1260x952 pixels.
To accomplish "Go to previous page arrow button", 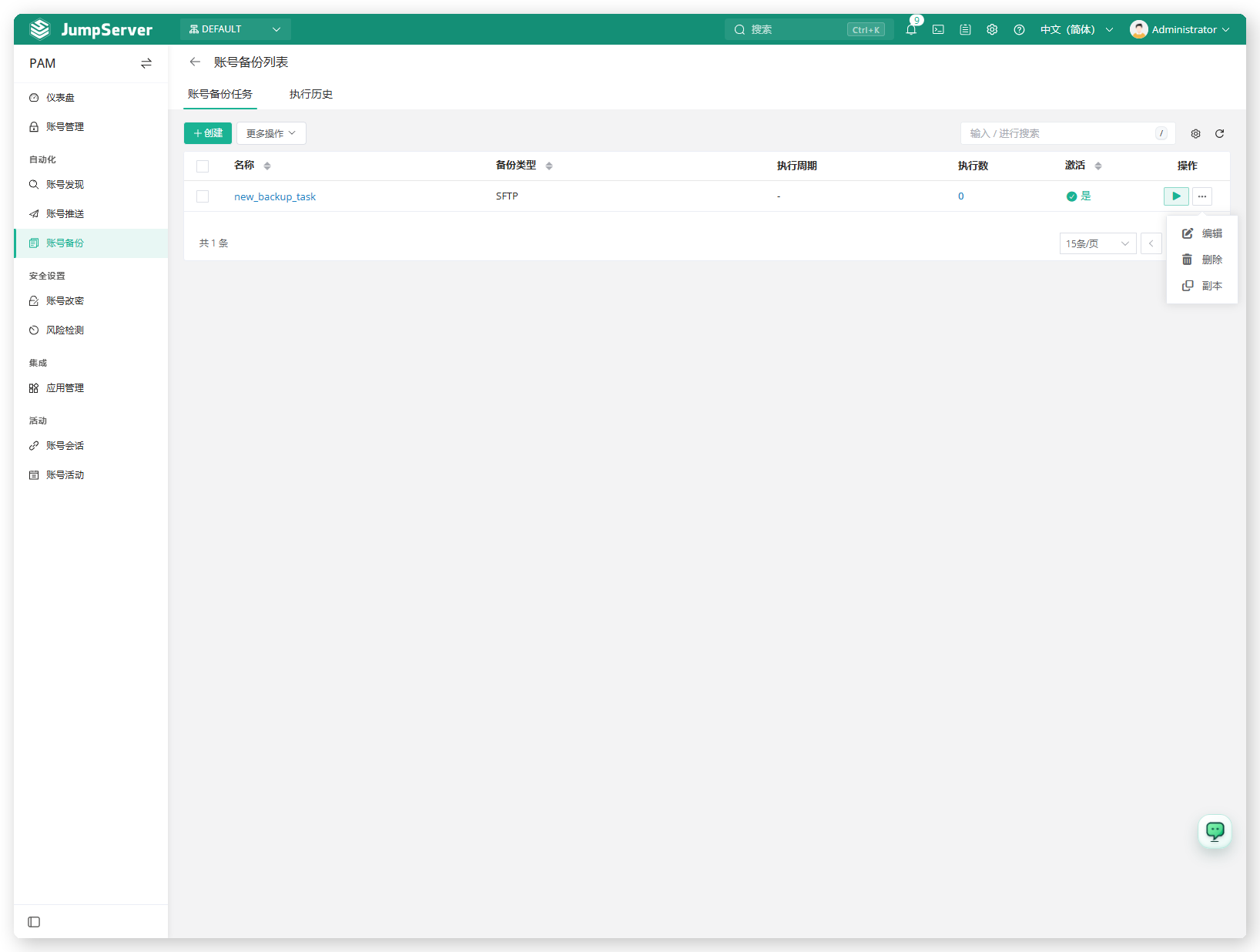I will click(x=1151, y=243).
